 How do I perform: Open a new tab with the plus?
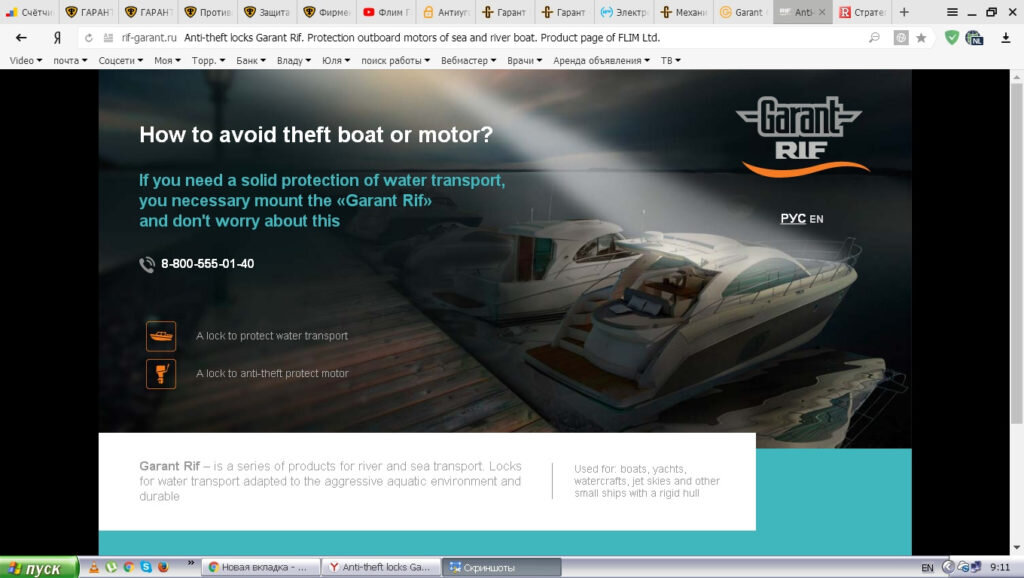pyautogui.click(x=904, y=12)
